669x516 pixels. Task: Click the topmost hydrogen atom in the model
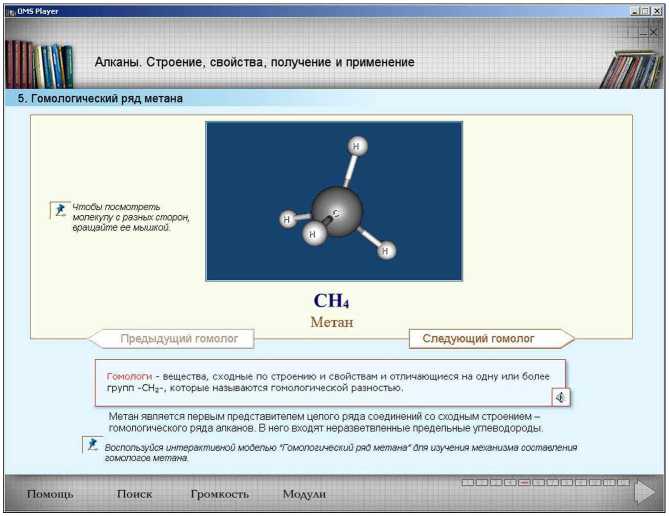coord(357,147)
